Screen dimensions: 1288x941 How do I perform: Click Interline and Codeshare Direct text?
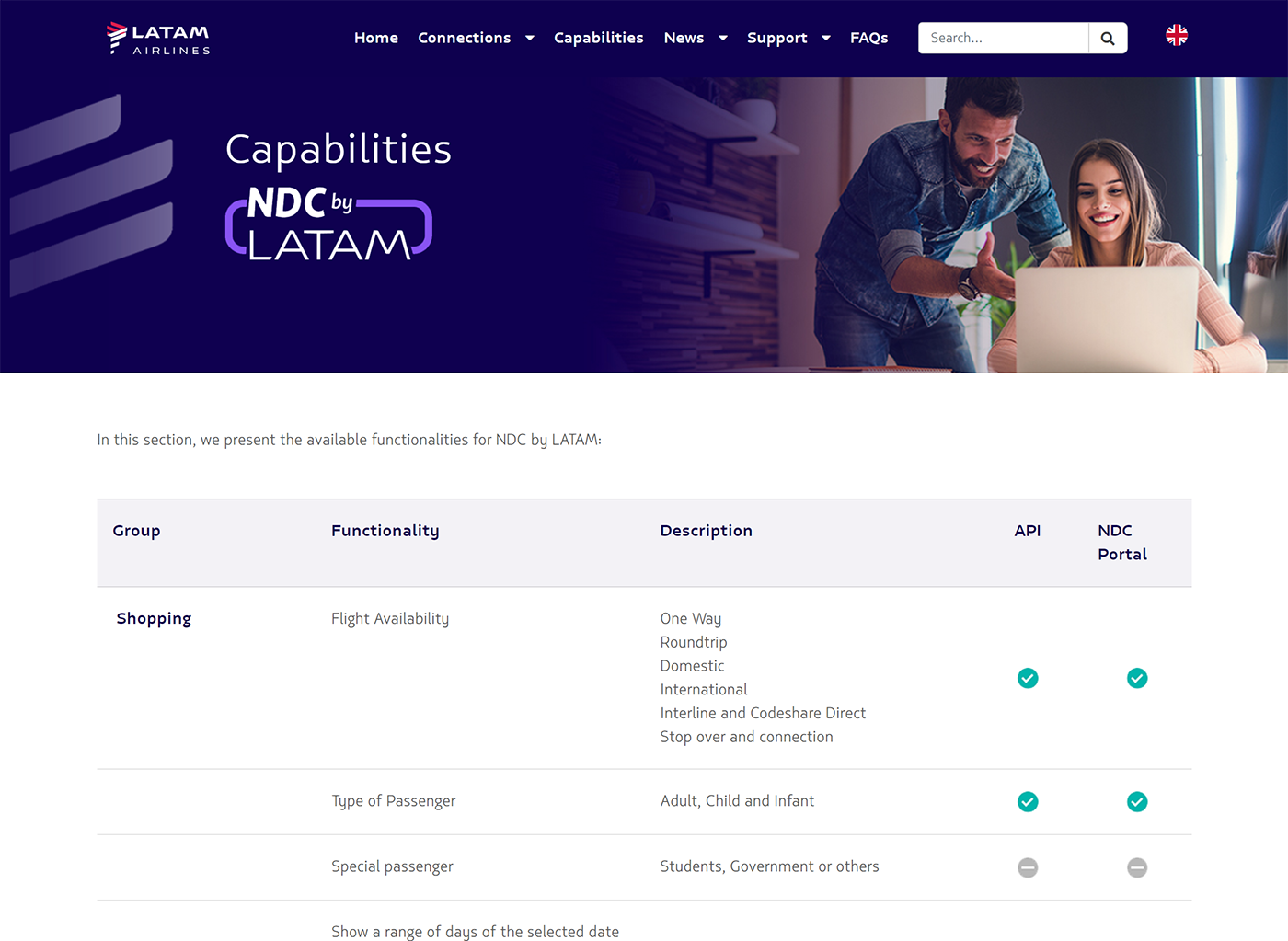click(x=763, y=713)
